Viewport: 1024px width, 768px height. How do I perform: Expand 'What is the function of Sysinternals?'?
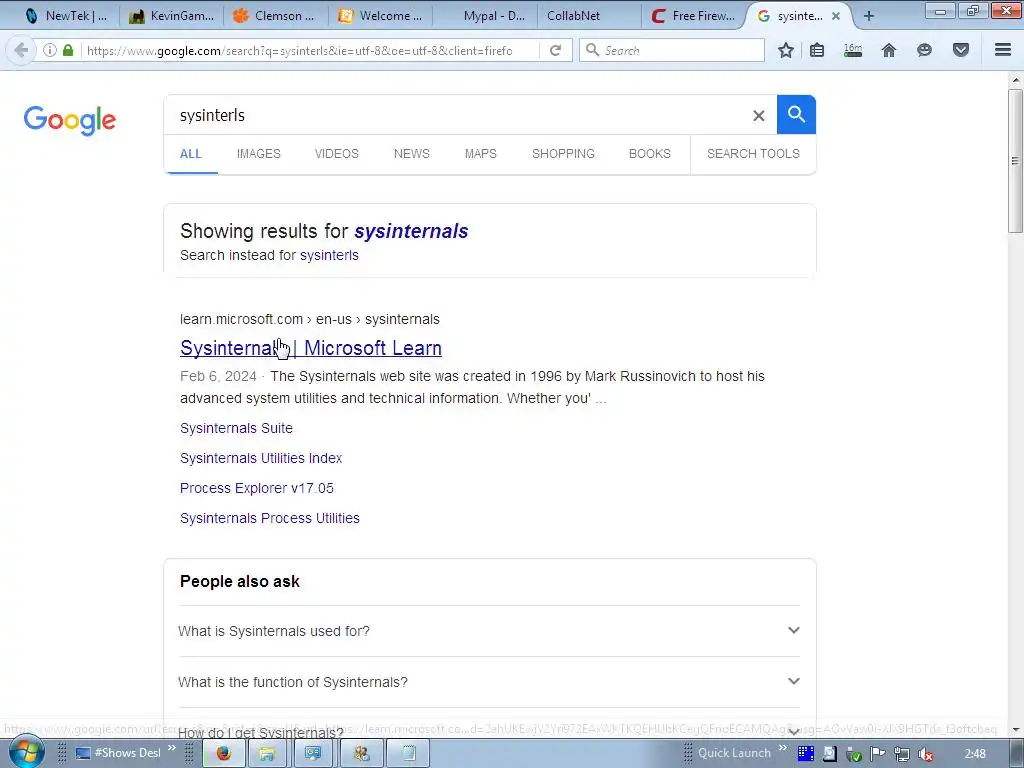pyautogui.click(x=489, y=682)
